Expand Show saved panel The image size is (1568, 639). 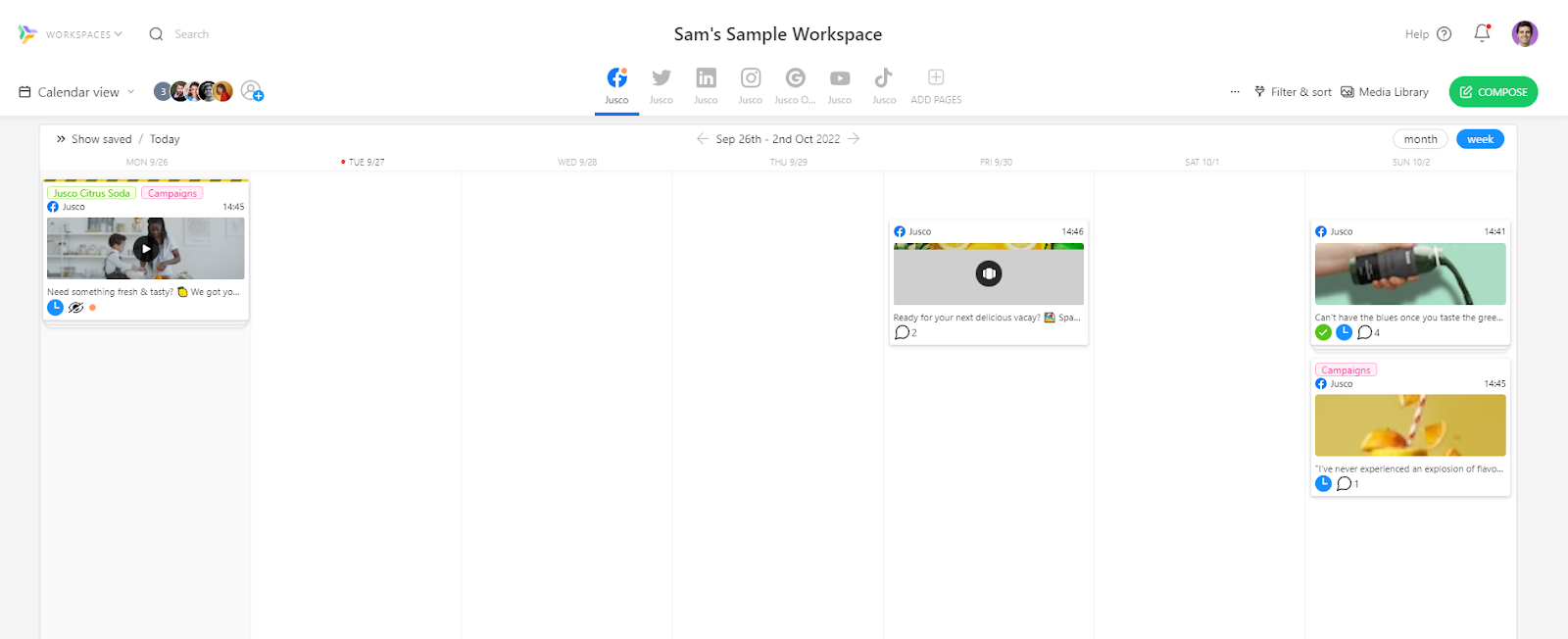(x=94, y=139)
